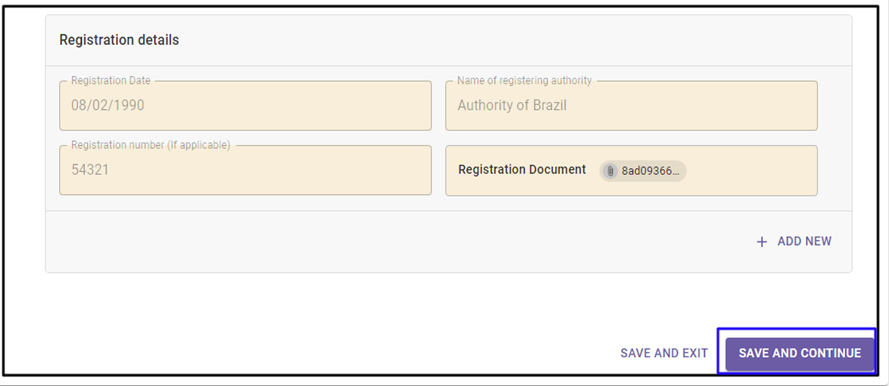Click the Registration Document upload box
The width and height of the screenshot is (889, 386).
(632, 171)
